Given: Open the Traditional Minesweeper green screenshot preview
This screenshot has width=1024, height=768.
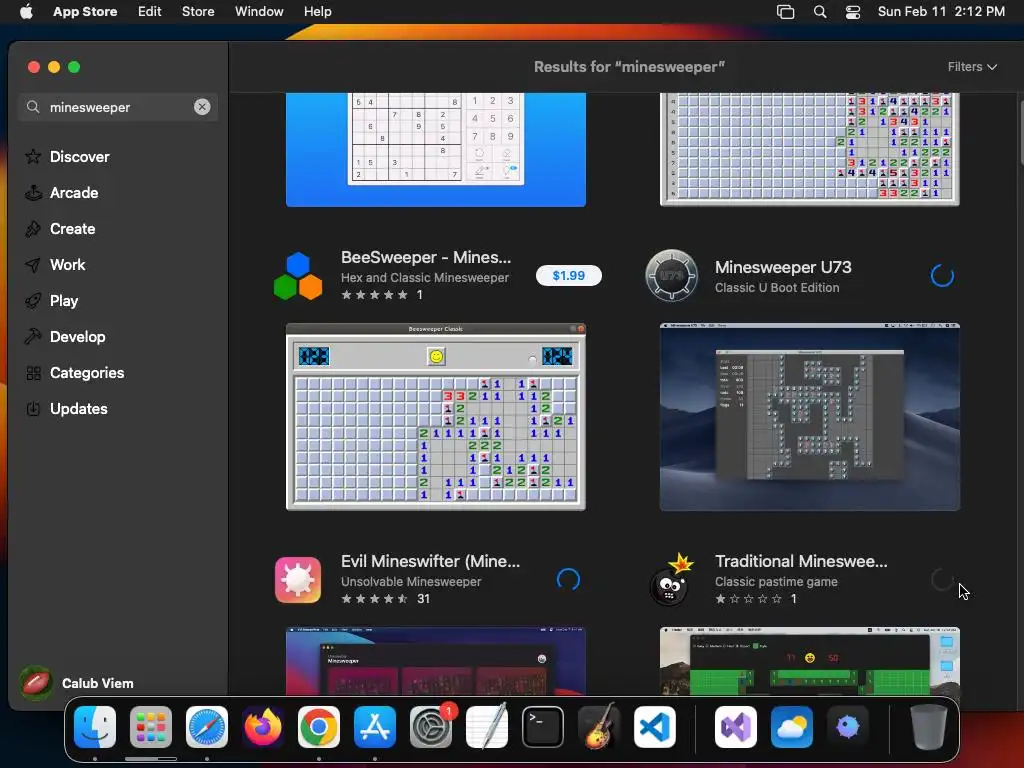Looking at the screenshot, I should [x=810, y=661].
